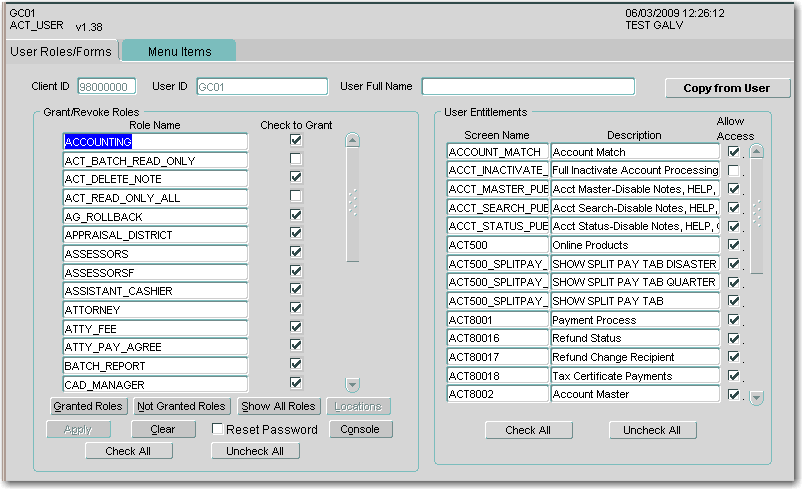Screen dimensions: 802x489
Task: Click the ACT80016 screen name field
Action: click(x=498, y=338)
